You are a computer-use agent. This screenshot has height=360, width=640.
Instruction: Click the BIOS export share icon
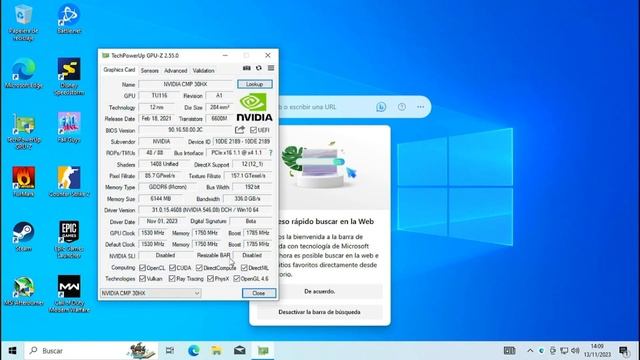click(x=240, y=130)
